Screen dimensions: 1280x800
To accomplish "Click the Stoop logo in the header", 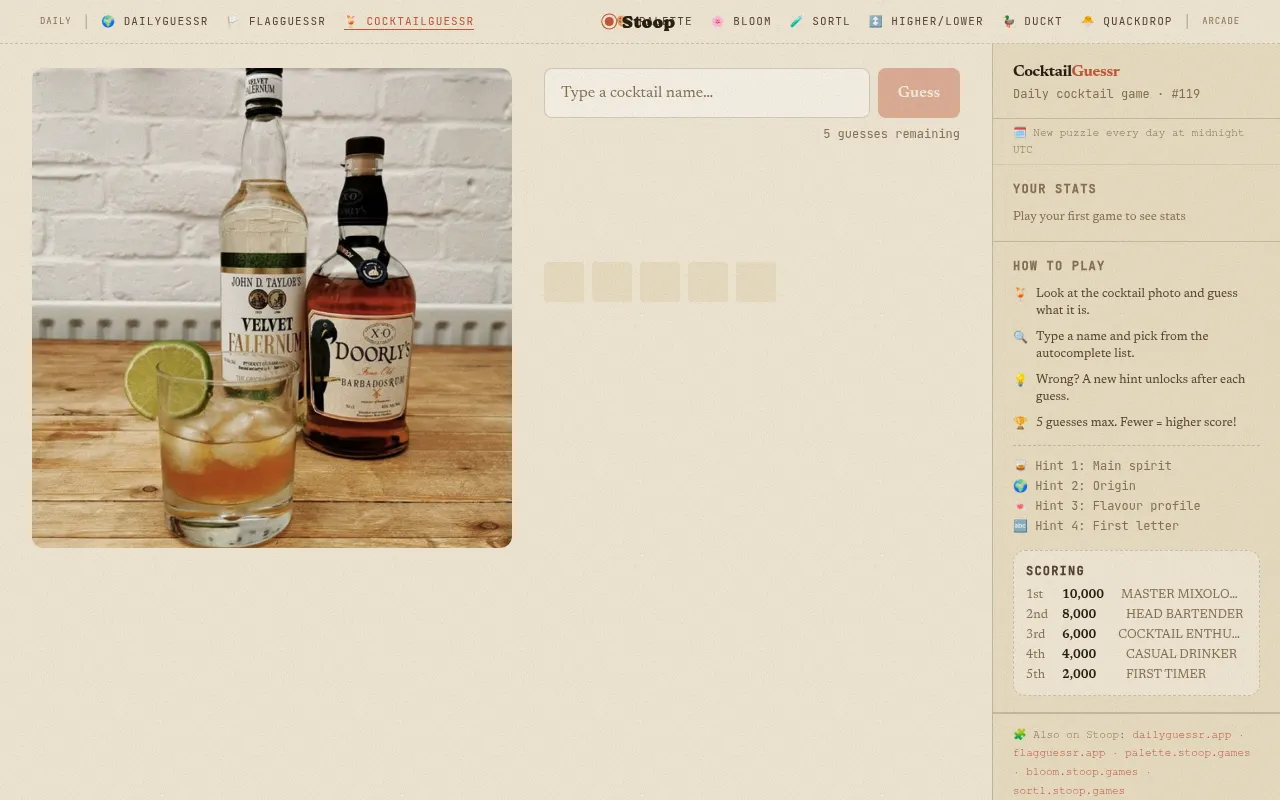I will click(638, 21).
